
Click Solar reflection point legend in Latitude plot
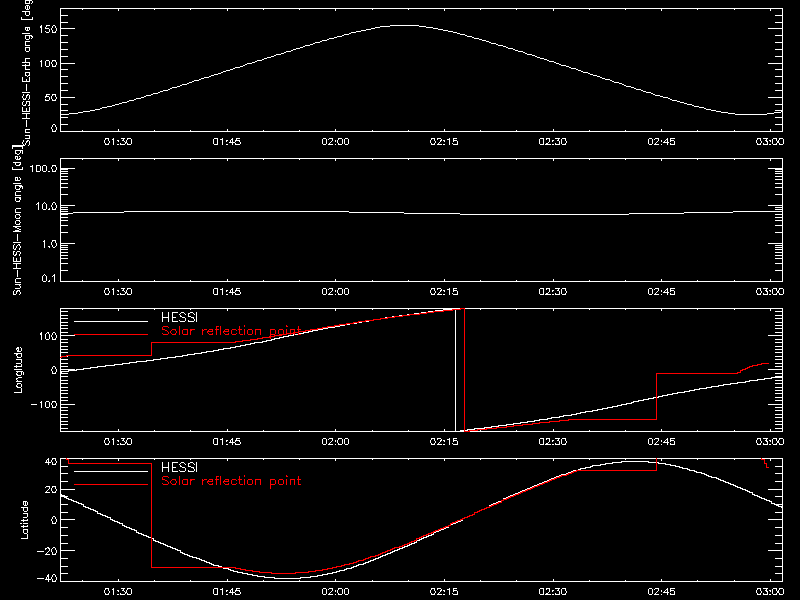pyautogui.click(x=231, y=481)
